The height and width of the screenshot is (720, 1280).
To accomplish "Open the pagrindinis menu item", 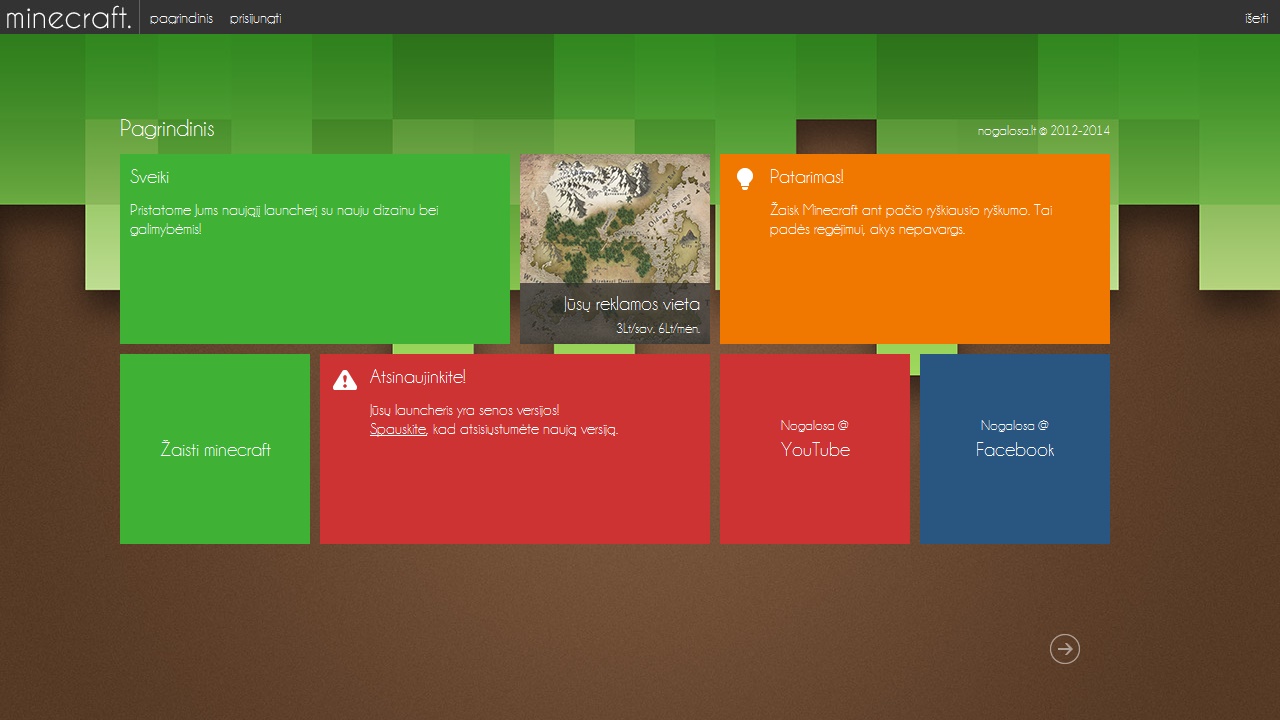I will pyautogui.click(x=181, y=19).
